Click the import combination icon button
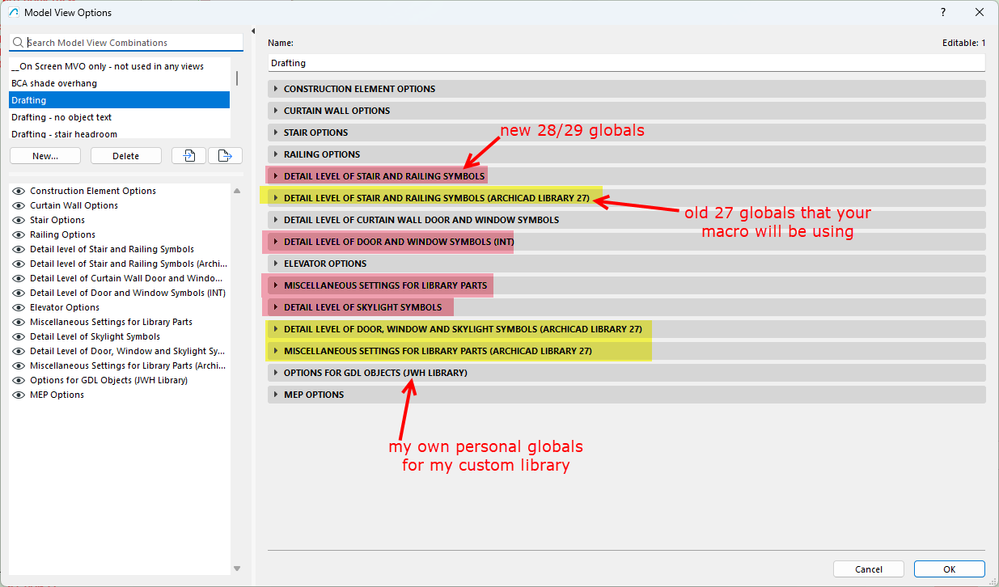Viewport: 999px width, 587px height. [189, 156]
